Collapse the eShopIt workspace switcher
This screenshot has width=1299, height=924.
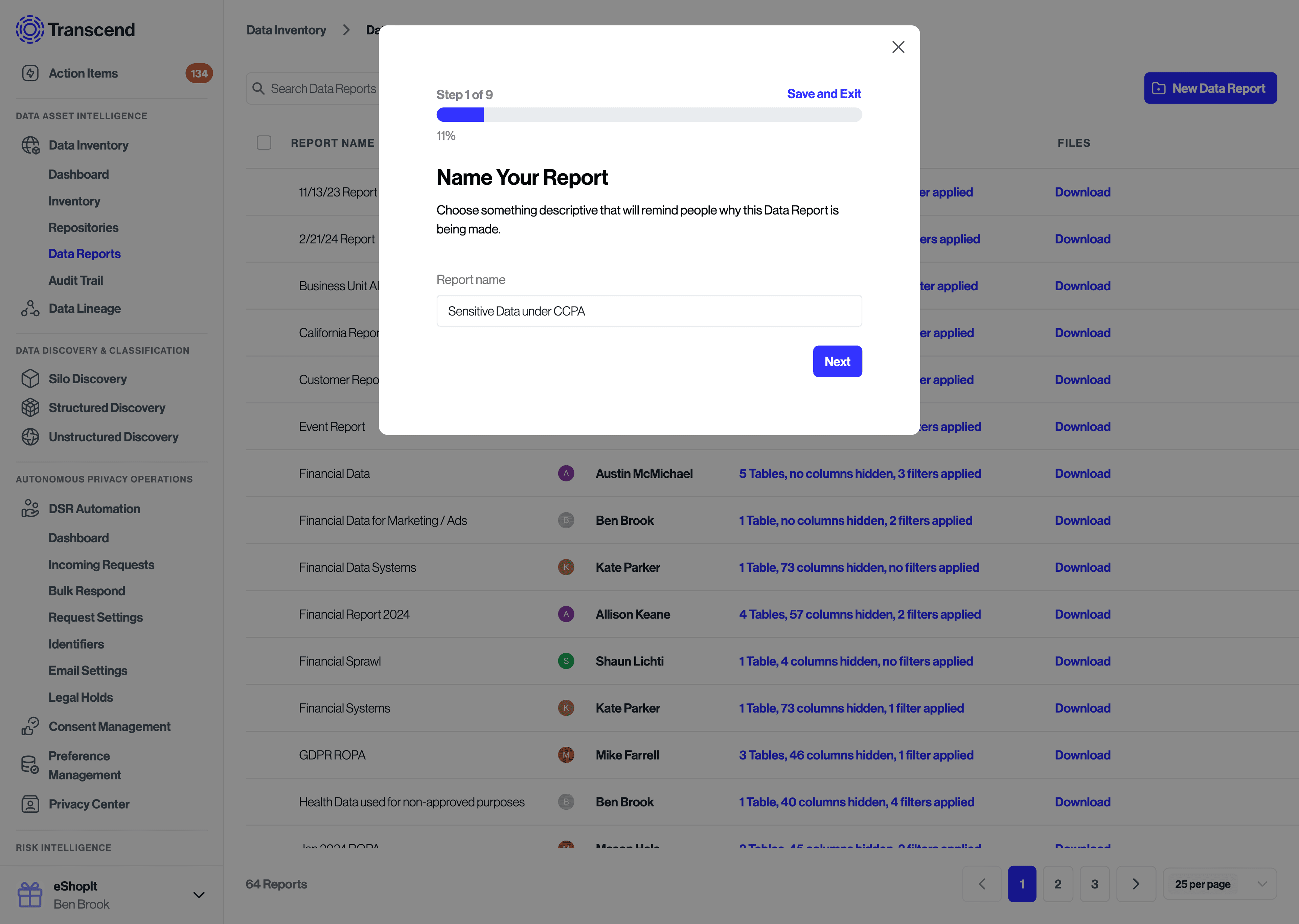(x=199, y=895)
